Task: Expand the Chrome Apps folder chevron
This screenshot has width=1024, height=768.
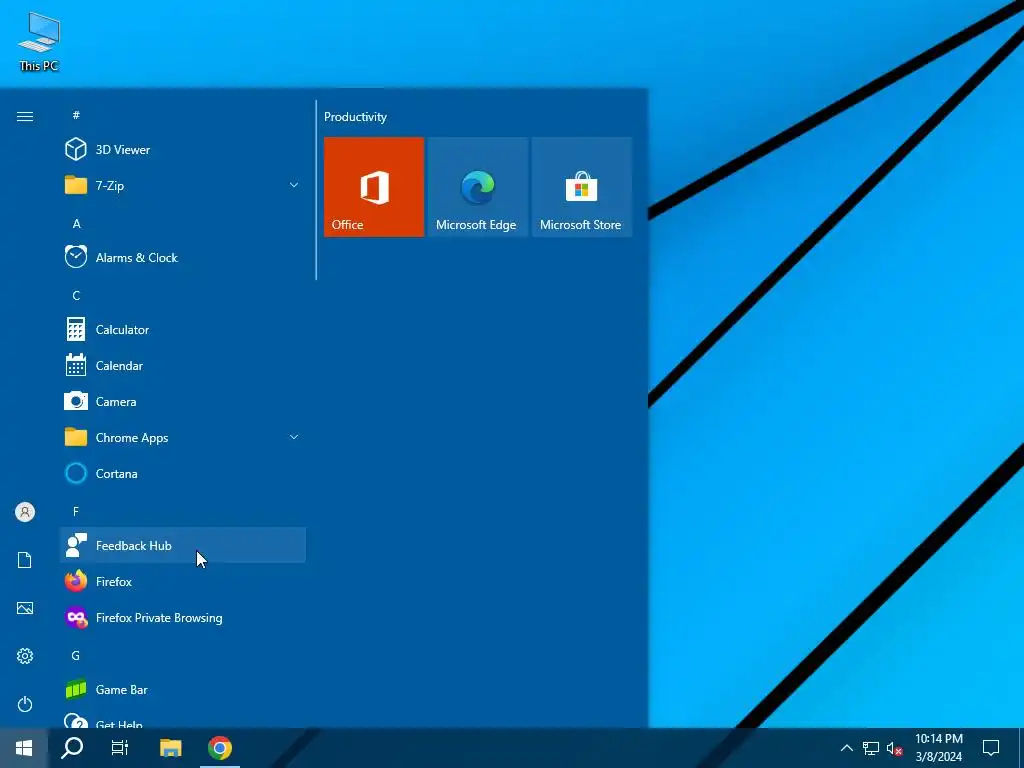Action: (294, 437)
